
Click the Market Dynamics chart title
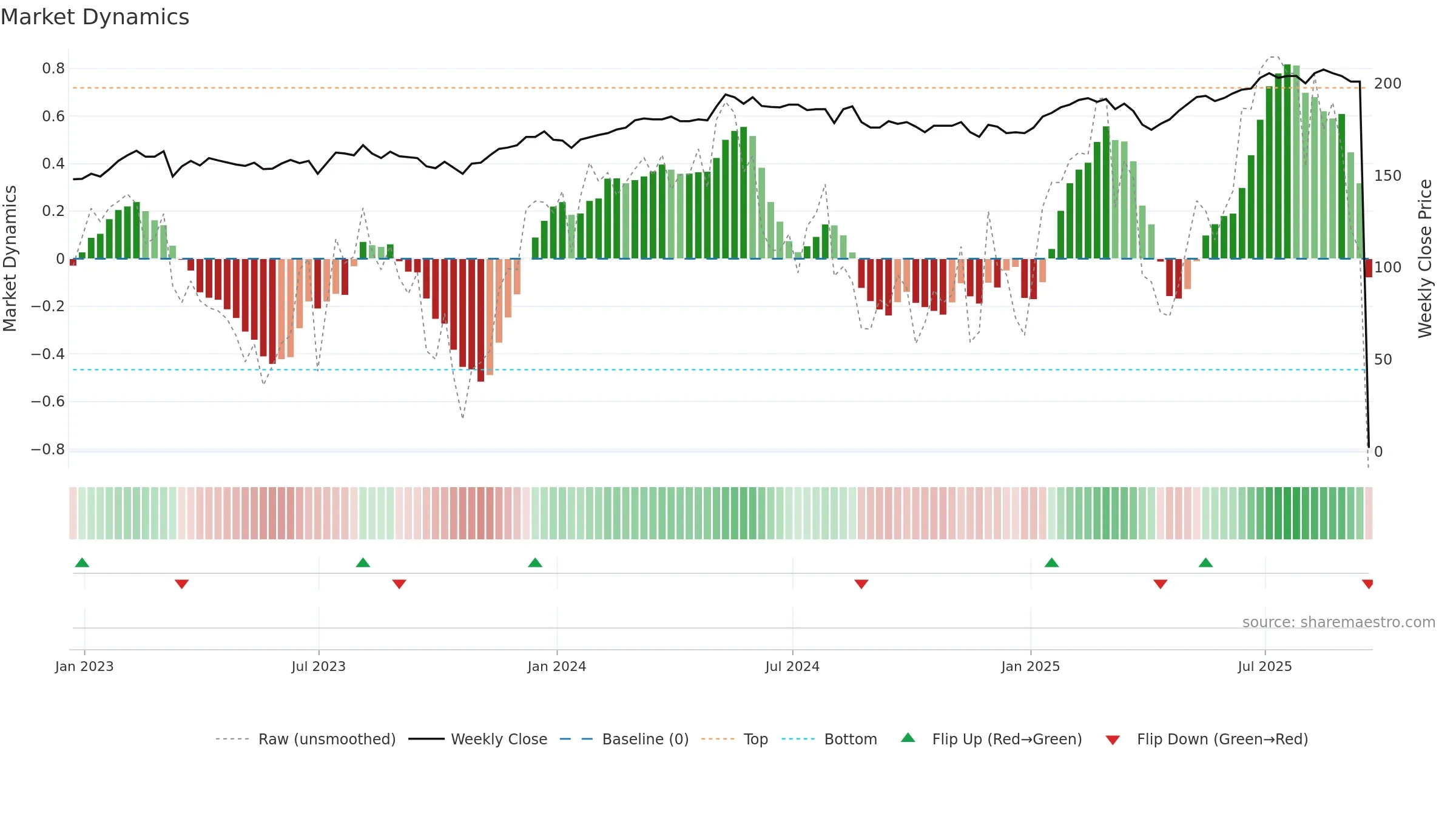coord(95,17)
